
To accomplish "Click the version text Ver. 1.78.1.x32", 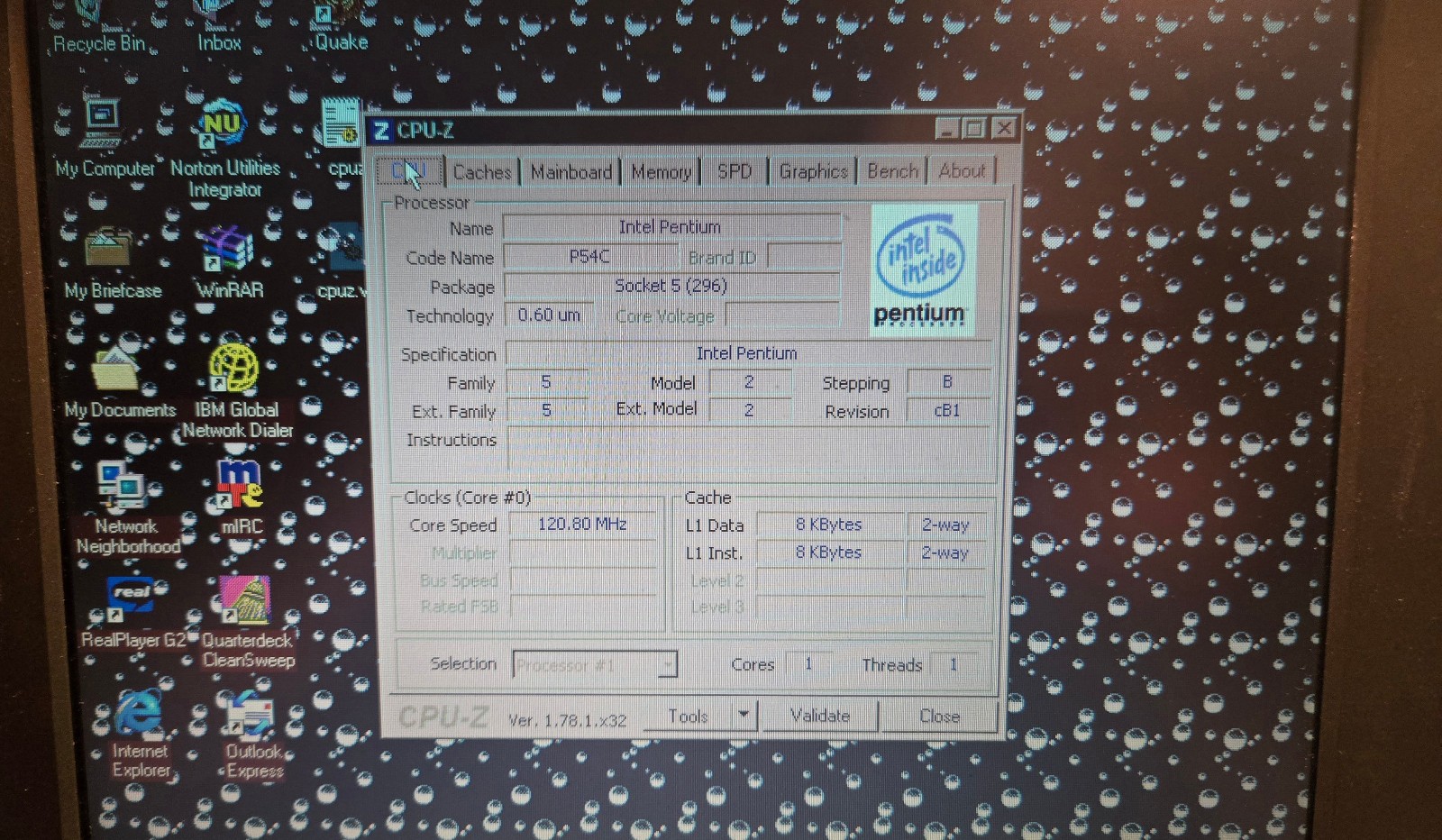I will point(567,720).
